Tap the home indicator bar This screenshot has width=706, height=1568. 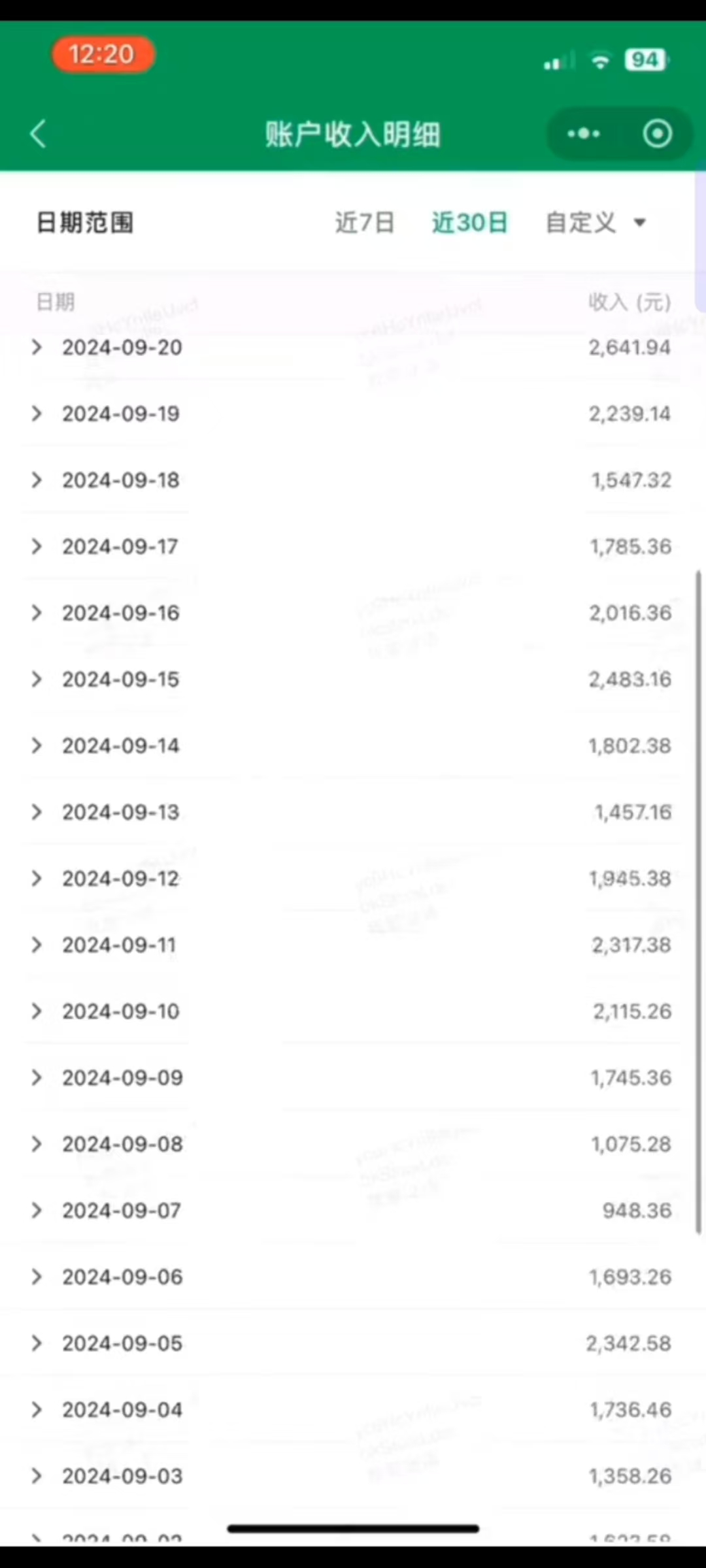click(353, 1529)
